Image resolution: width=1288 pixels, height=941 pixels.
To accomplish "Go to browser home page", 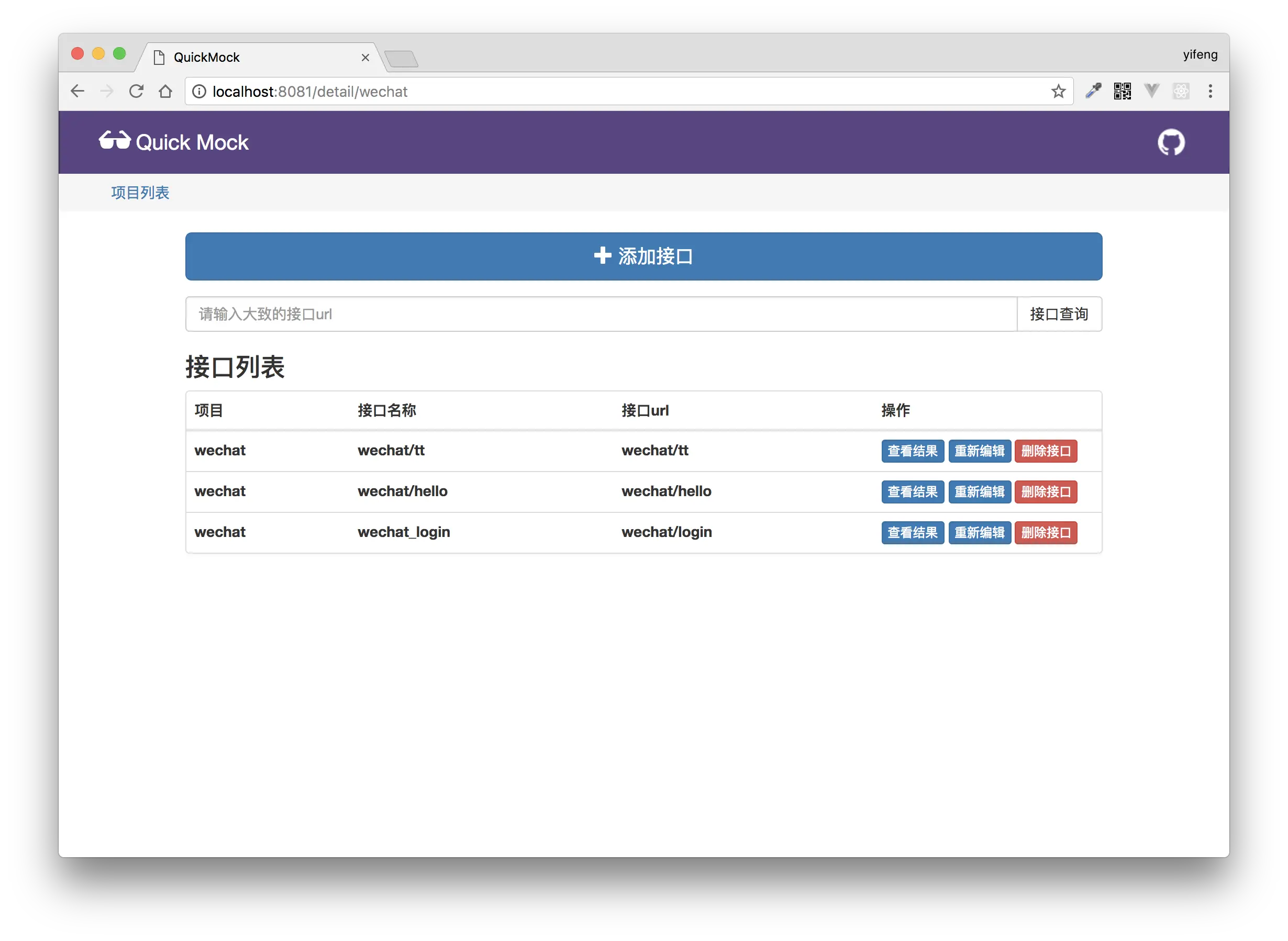I will (165, 91).
